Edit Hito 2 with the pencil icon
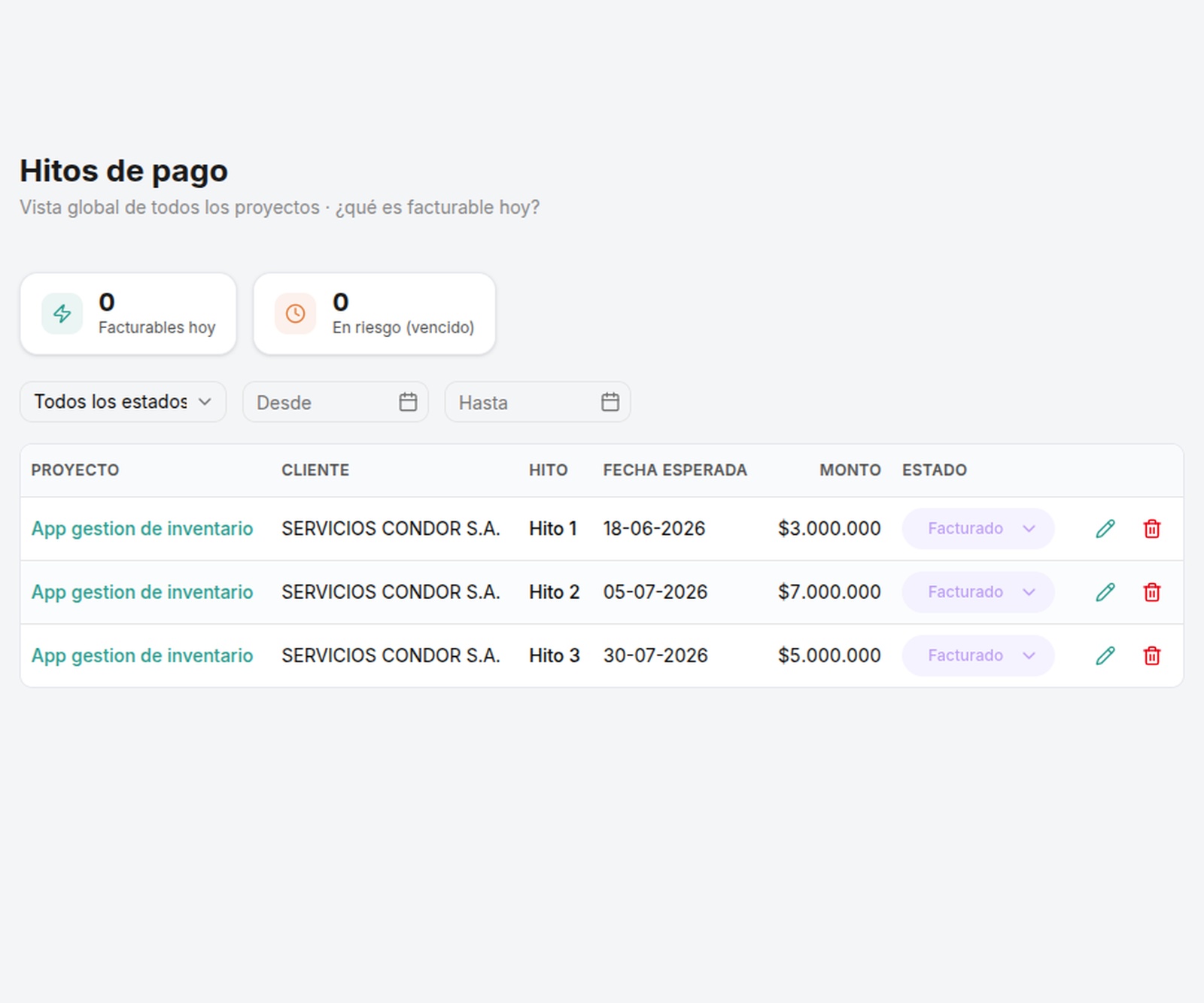1204x1003 pixels. (1105, 592)
